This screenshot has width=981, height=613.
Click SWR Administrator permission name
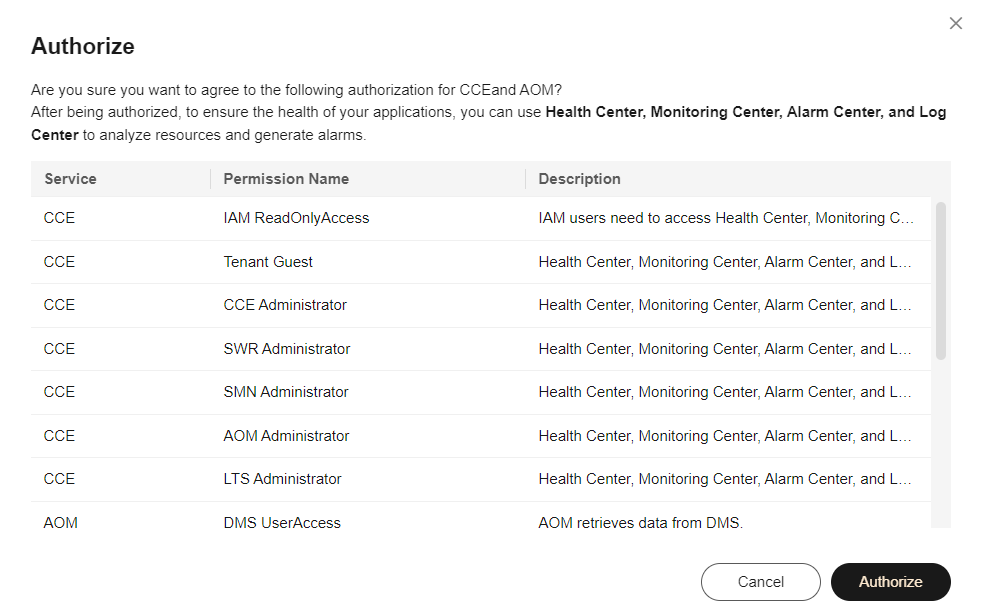pyautogui.click(x=287, y=348)
